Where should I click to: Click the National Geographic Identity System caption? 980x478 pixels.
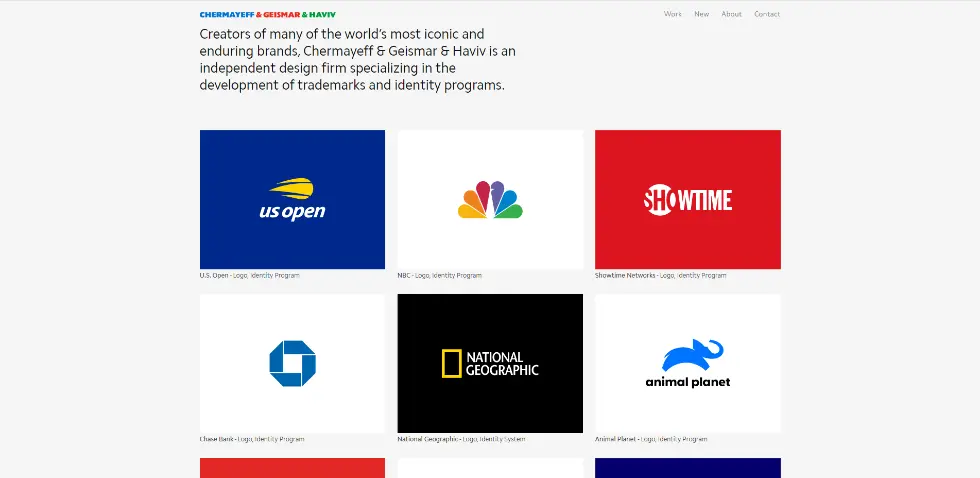[x=461, y=439]
